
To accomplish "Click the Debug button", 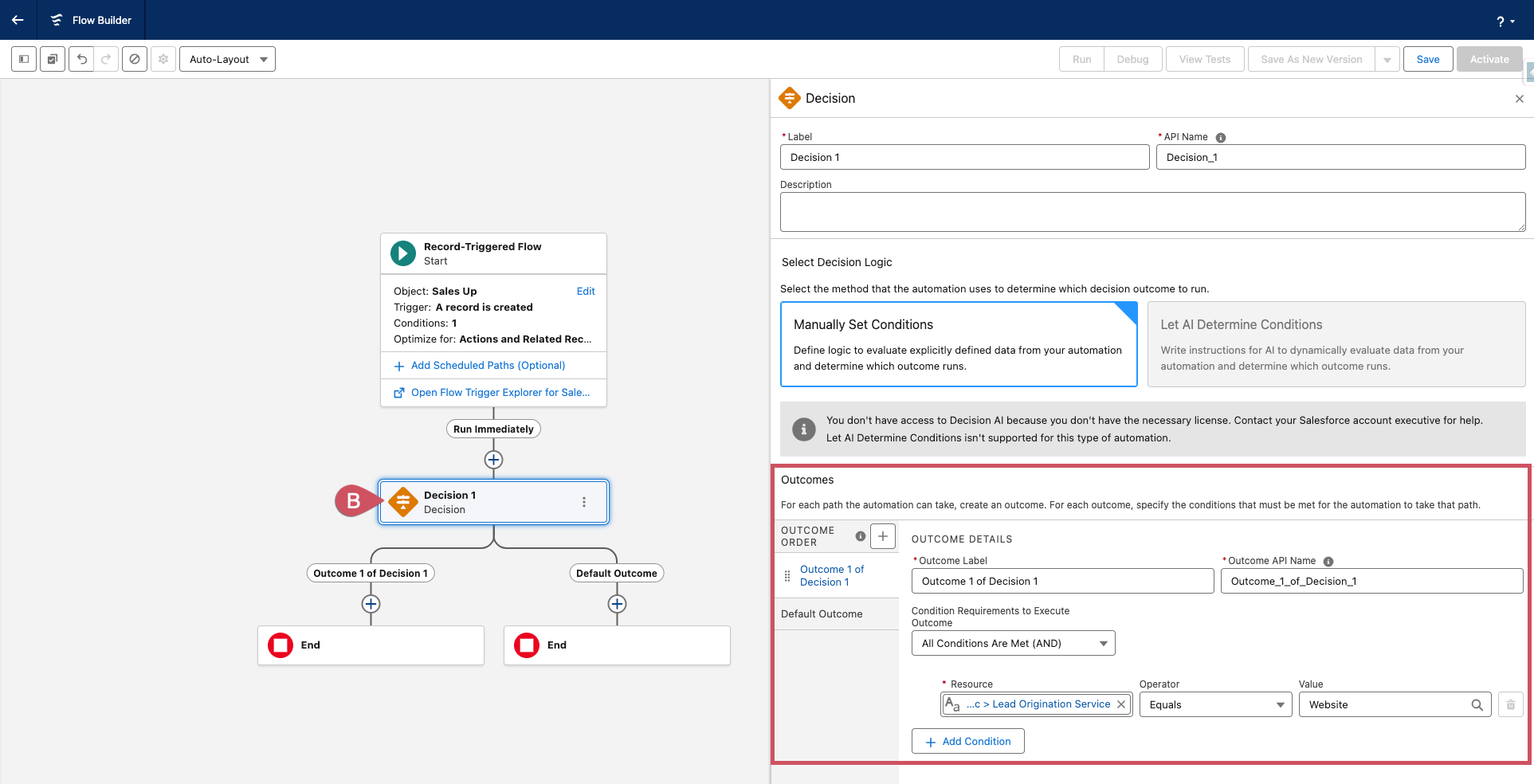I will [x=1132, y=59].
